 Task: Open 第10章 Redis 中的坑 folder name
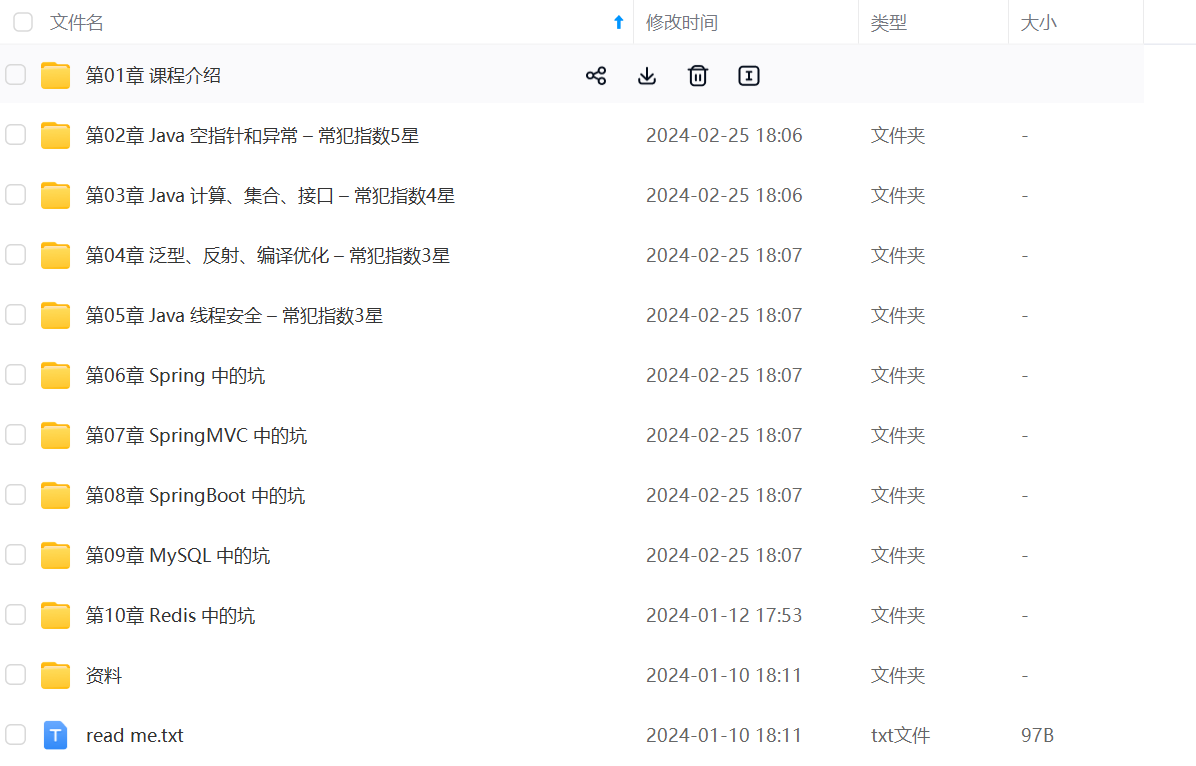tap(170, 615)
